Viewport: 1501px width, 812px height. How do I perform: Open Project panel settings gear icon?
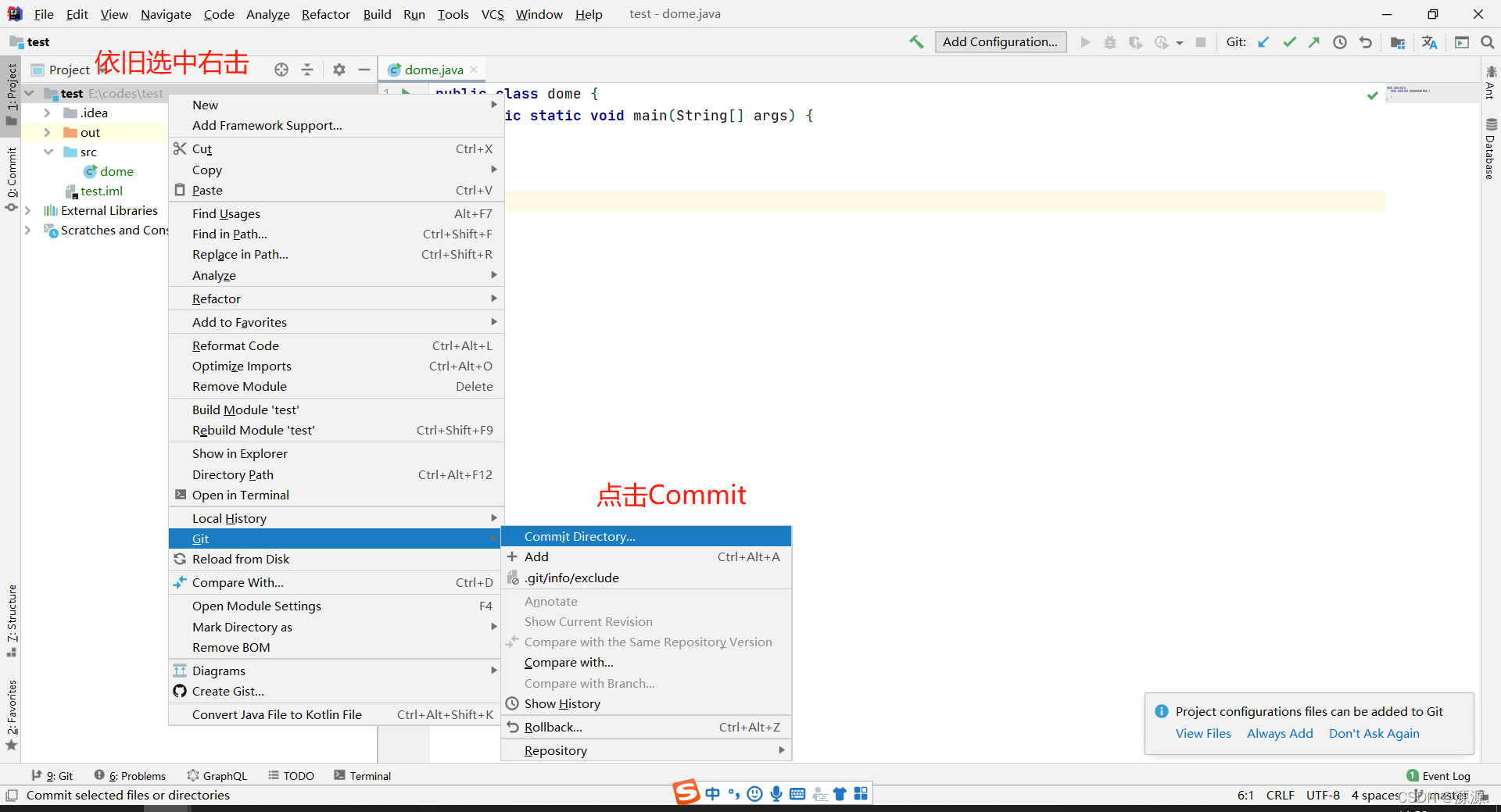pos(339,70)
